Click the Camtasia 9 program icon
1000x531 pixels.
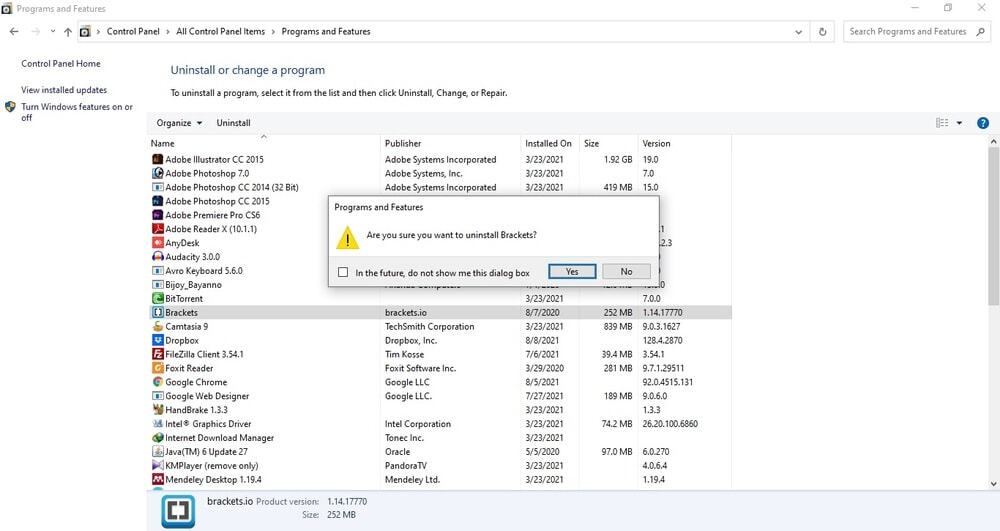pos(158,326)
